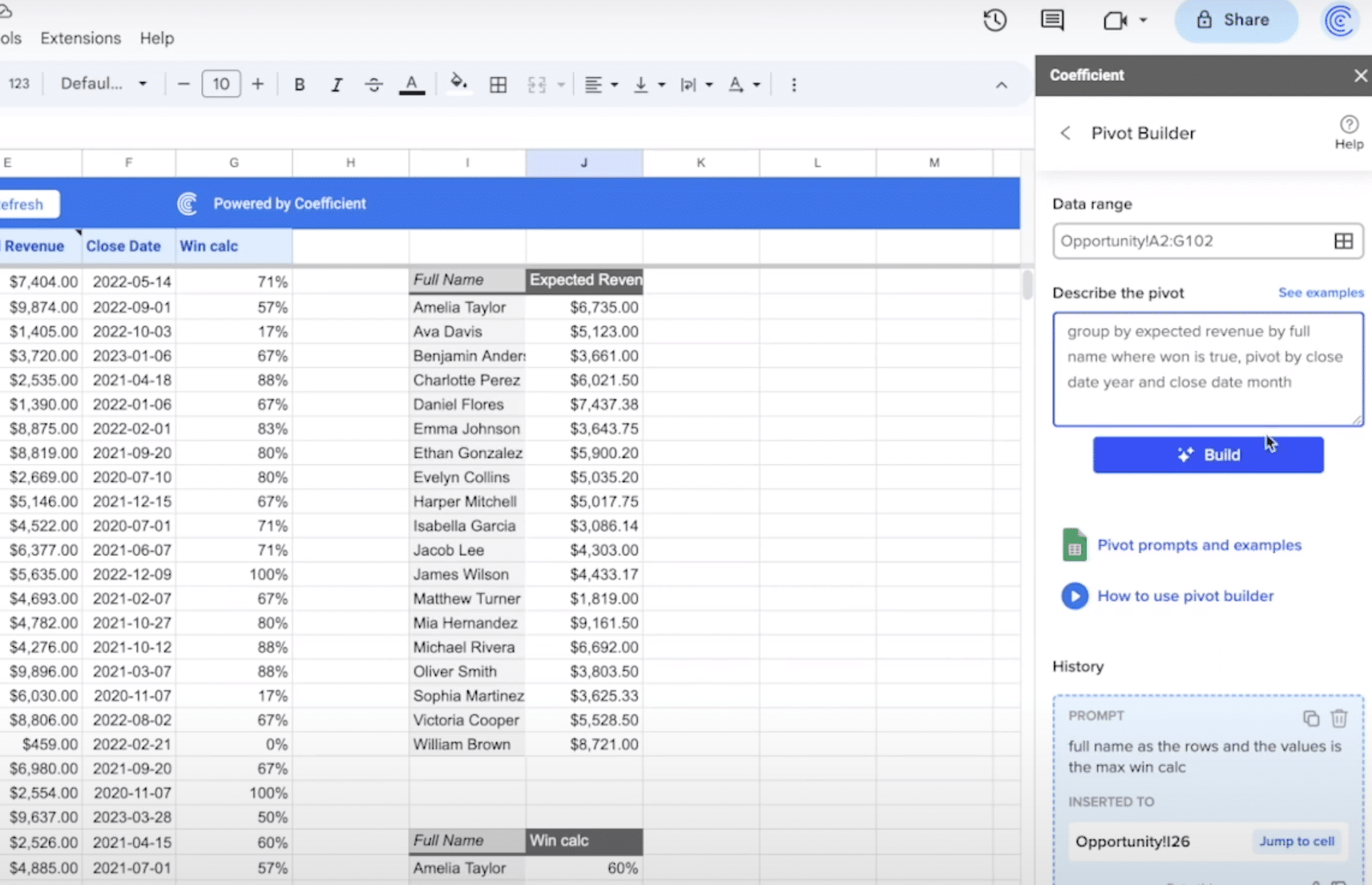Image resolution: width=1372 pixels, height=885 pixels.
Task: Collapse the toolbar with chevron
Action: point(1001,85)
